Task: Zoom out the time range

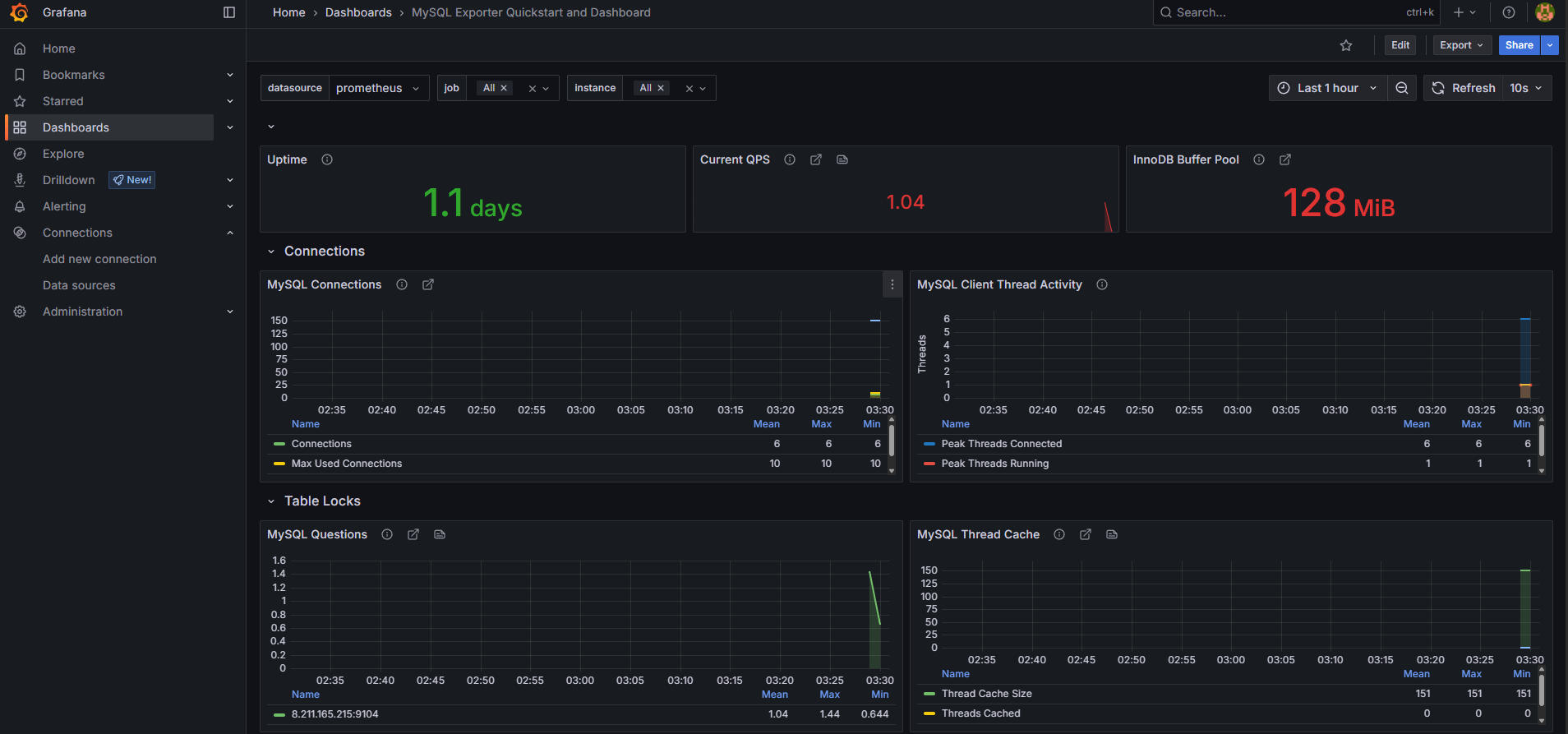Action: tap(1402, 88)
